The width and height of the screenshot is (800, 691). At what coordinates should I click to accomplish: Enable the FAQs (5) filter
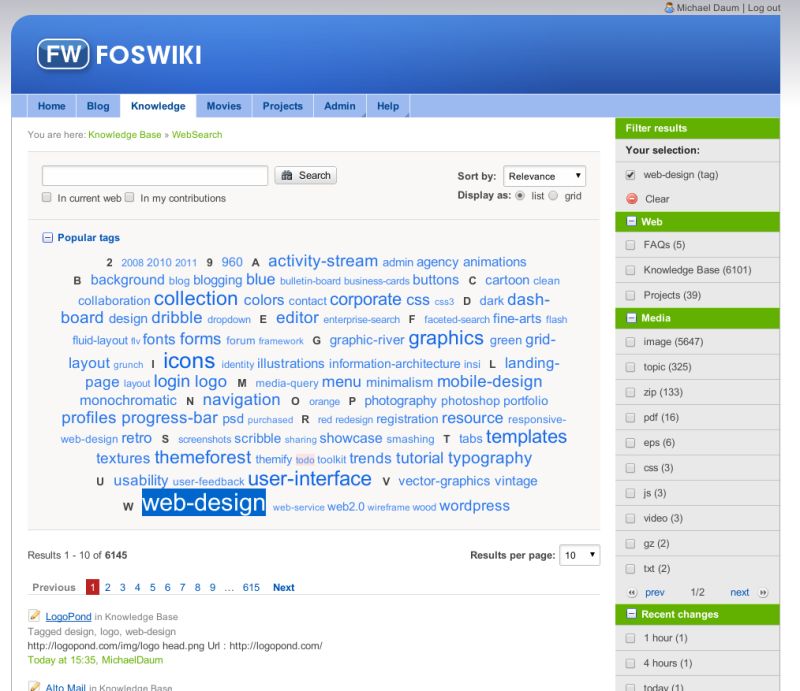tap(631, 245)
